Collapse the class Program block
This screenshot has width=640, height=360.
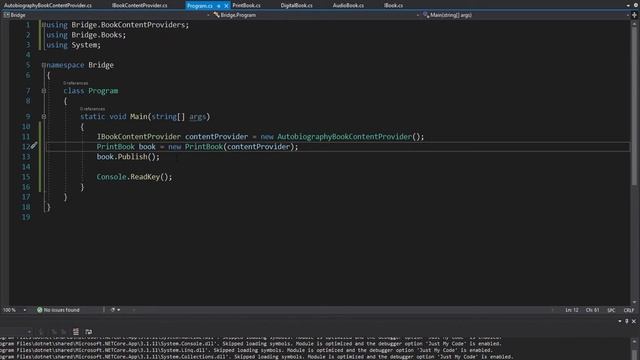(44, 91)
